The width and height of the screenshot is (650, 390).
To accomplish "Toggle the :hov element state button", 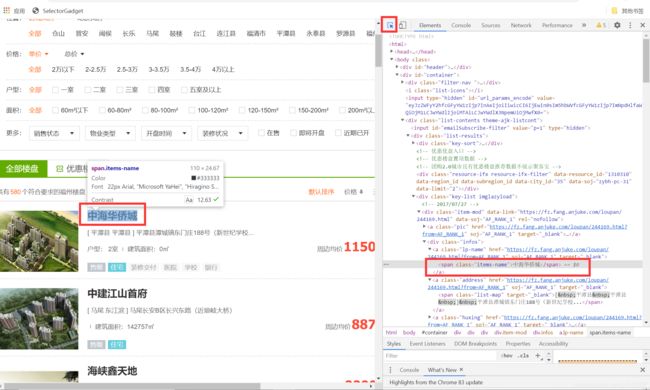I will [507, 356].
